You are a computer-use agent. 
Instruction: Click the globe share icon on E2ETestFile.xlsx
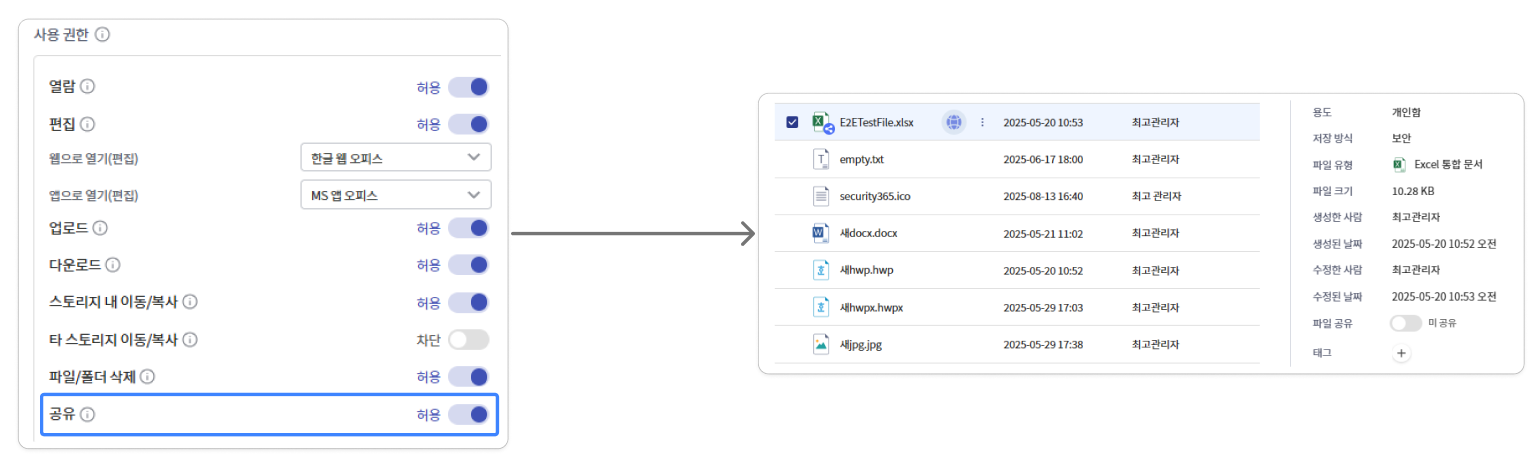(954, 122)
